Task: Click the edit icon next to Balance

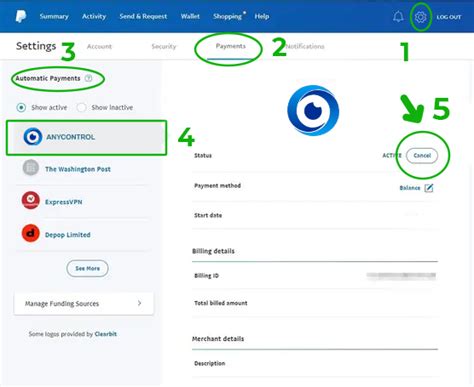Action: pyautogui.click(x=429, y=188)
